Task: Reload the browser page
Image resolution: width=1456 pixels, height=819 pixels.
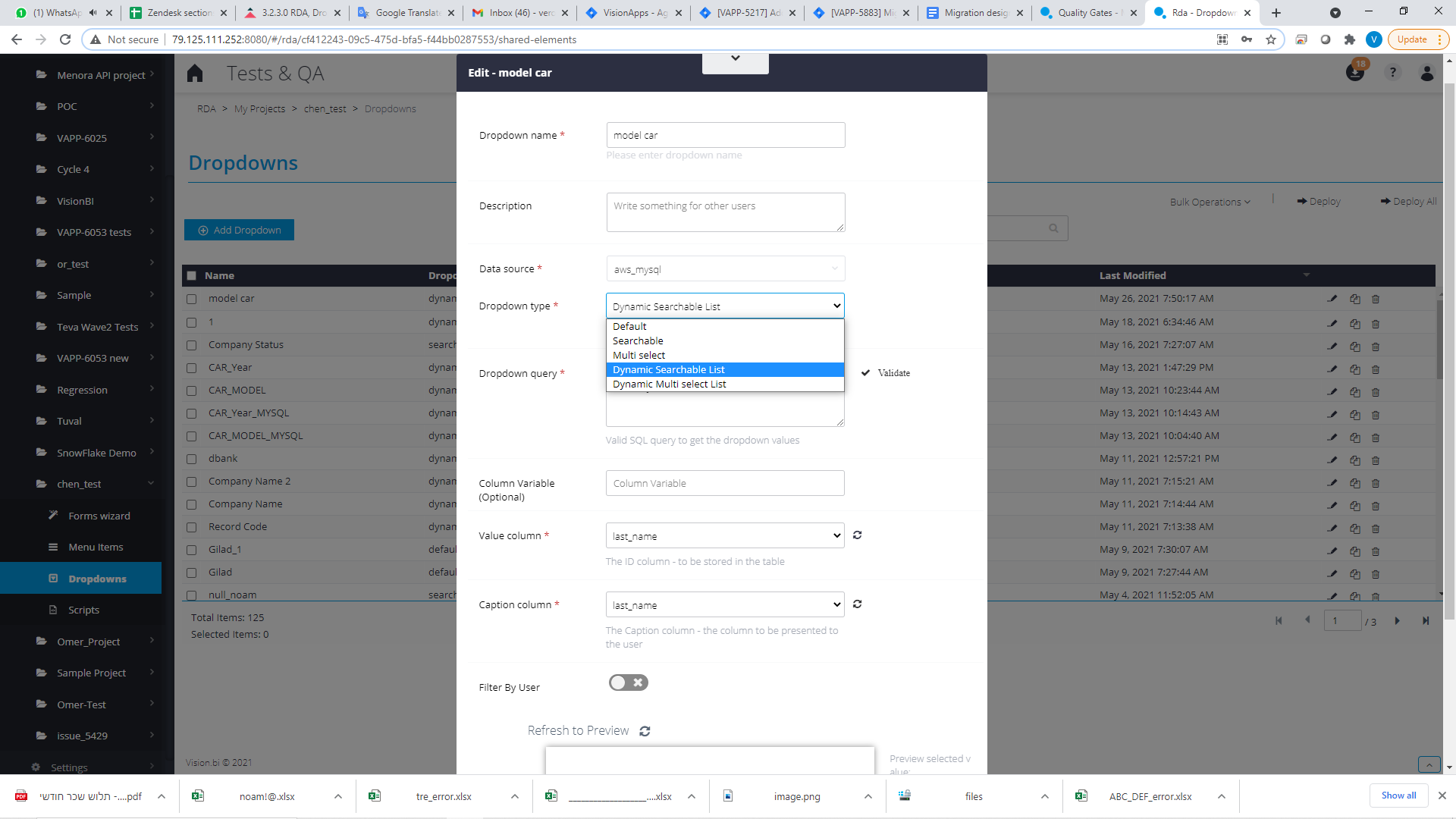Action: coord(65,39)
